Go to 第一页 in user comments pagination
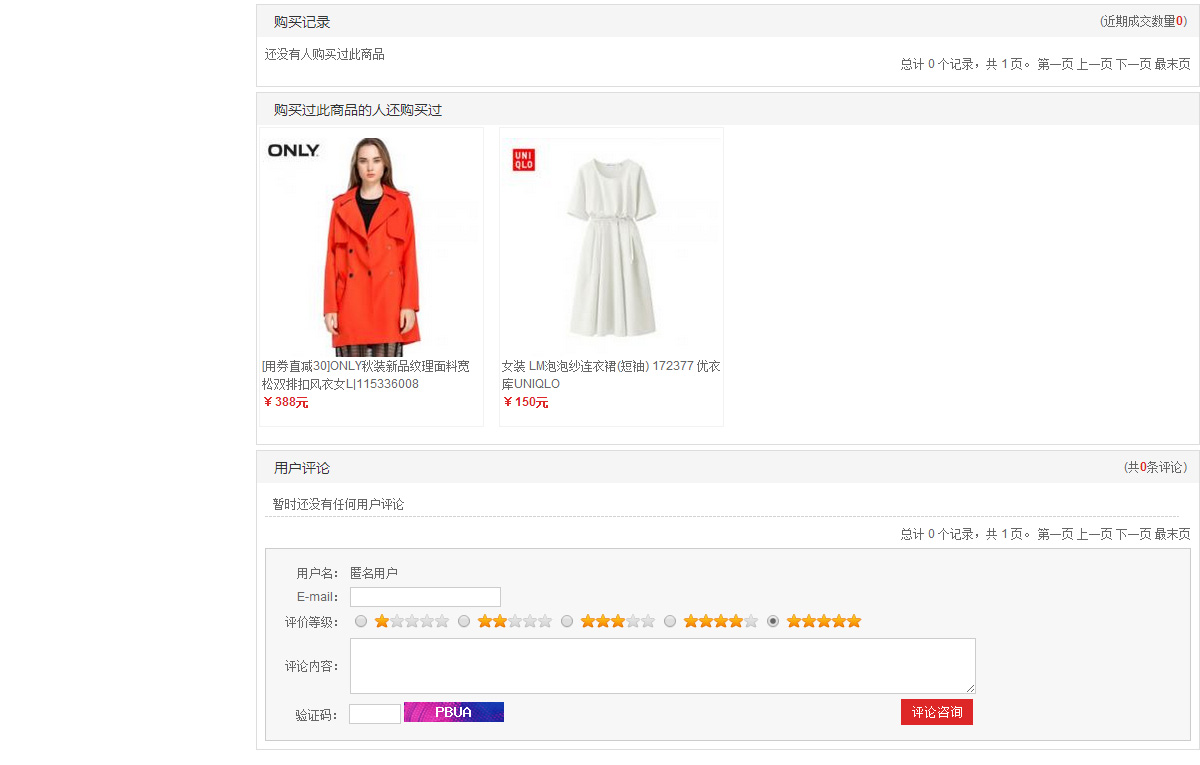This screenshot has height=765, width=1200. tap(1055, 534)
